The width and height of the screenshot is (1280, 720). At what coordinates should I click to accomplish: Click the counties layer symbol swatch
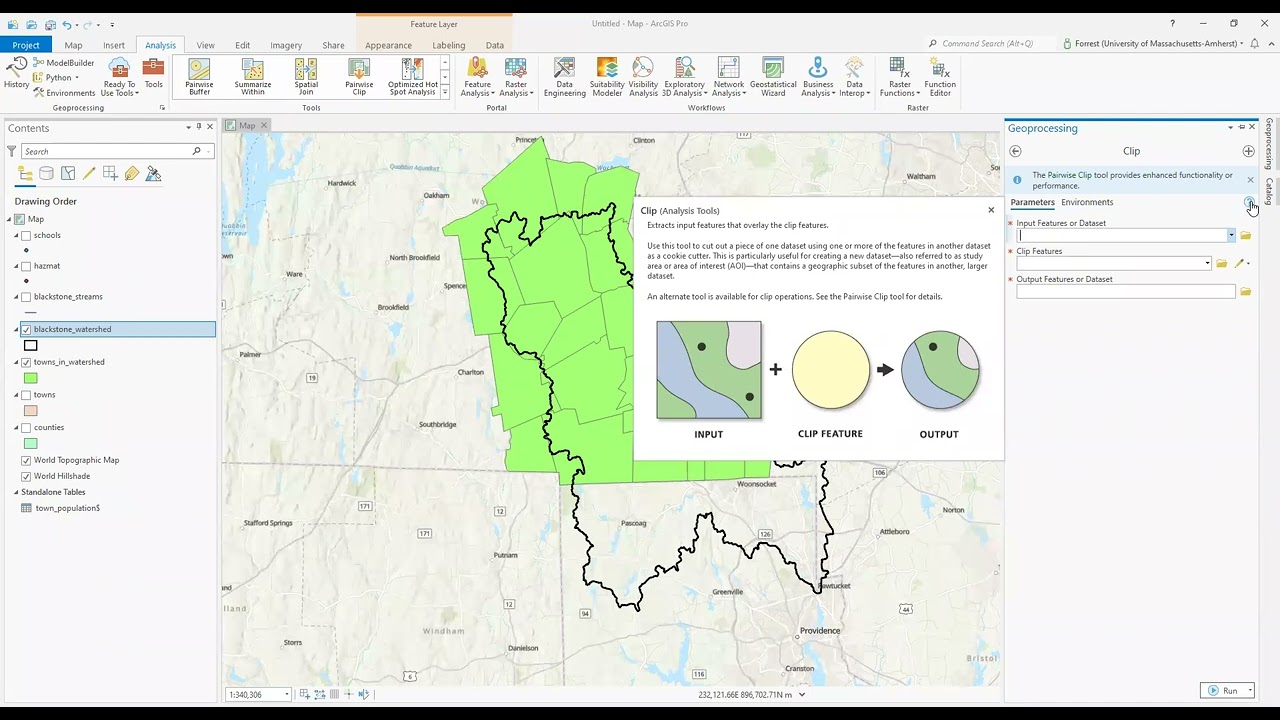click(31, 443)
